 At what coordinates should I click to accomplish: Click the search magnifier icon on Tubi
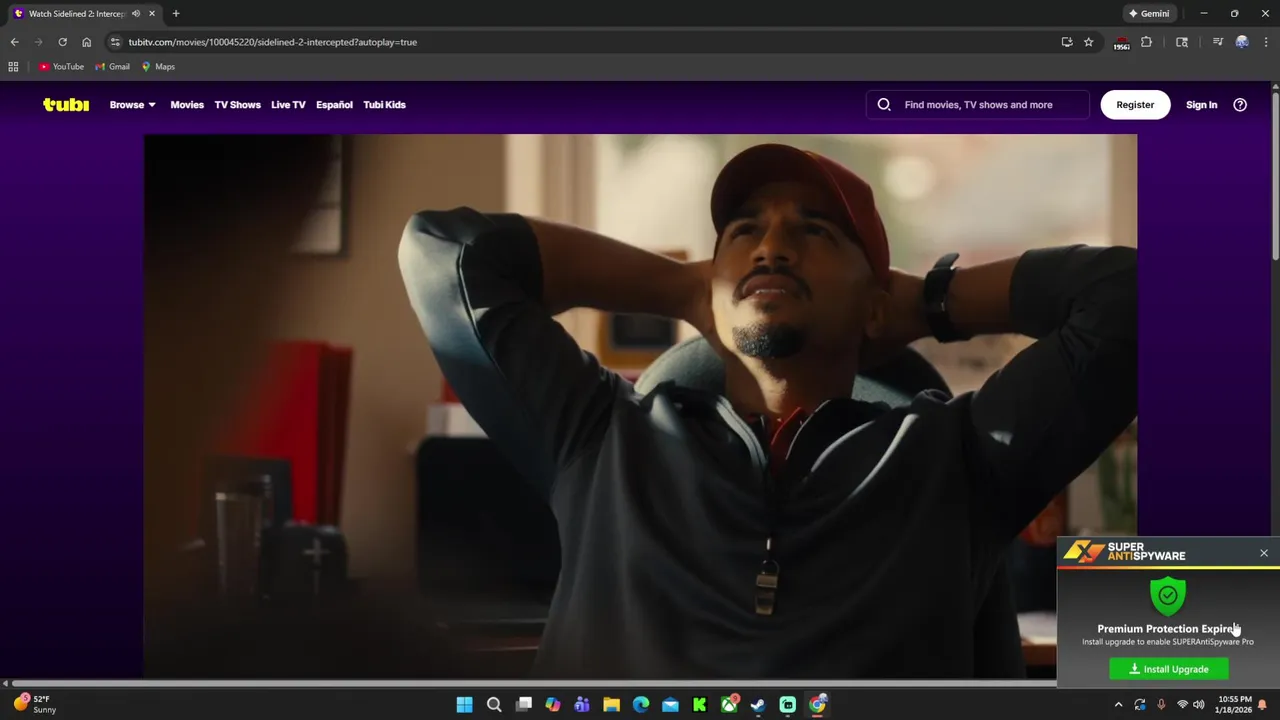click(x=884, y=104)
